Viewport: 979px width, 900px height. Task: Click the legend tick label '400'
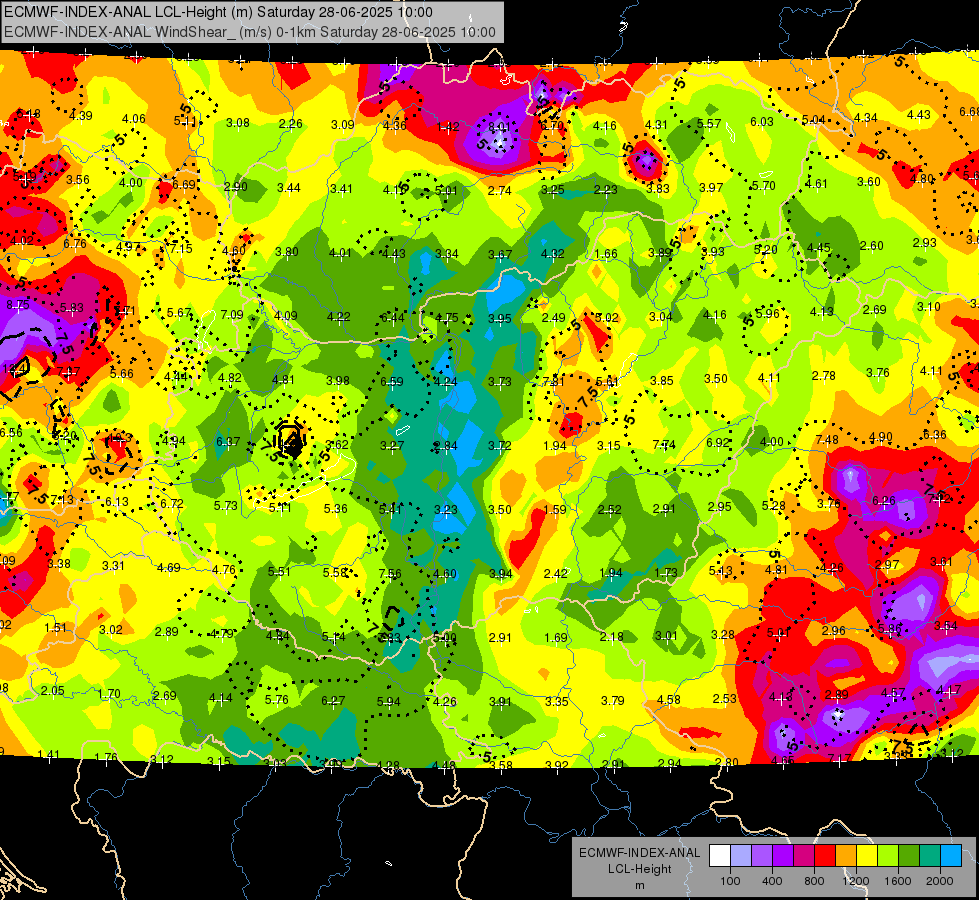click(x=772, y=881)
